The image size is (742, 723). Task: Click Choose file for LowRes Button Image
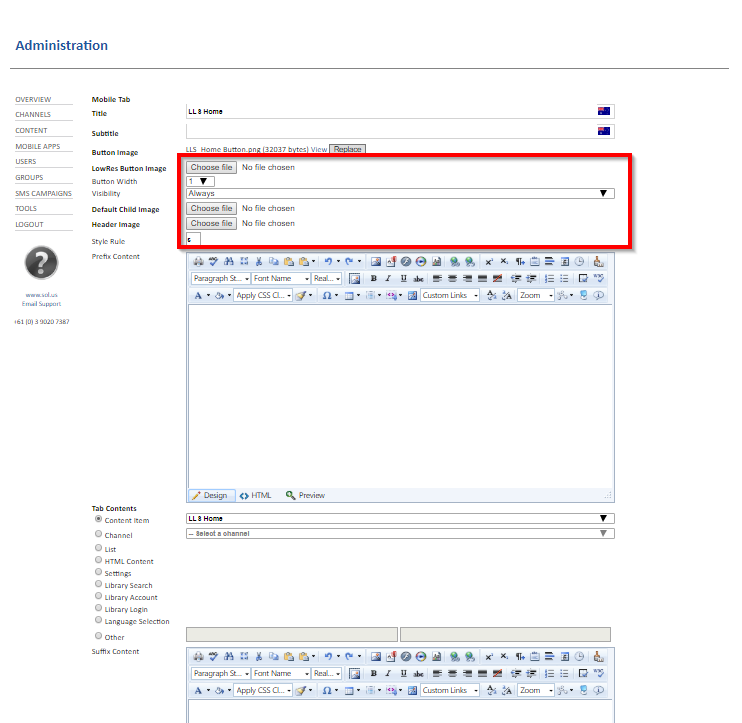point(212,167)
